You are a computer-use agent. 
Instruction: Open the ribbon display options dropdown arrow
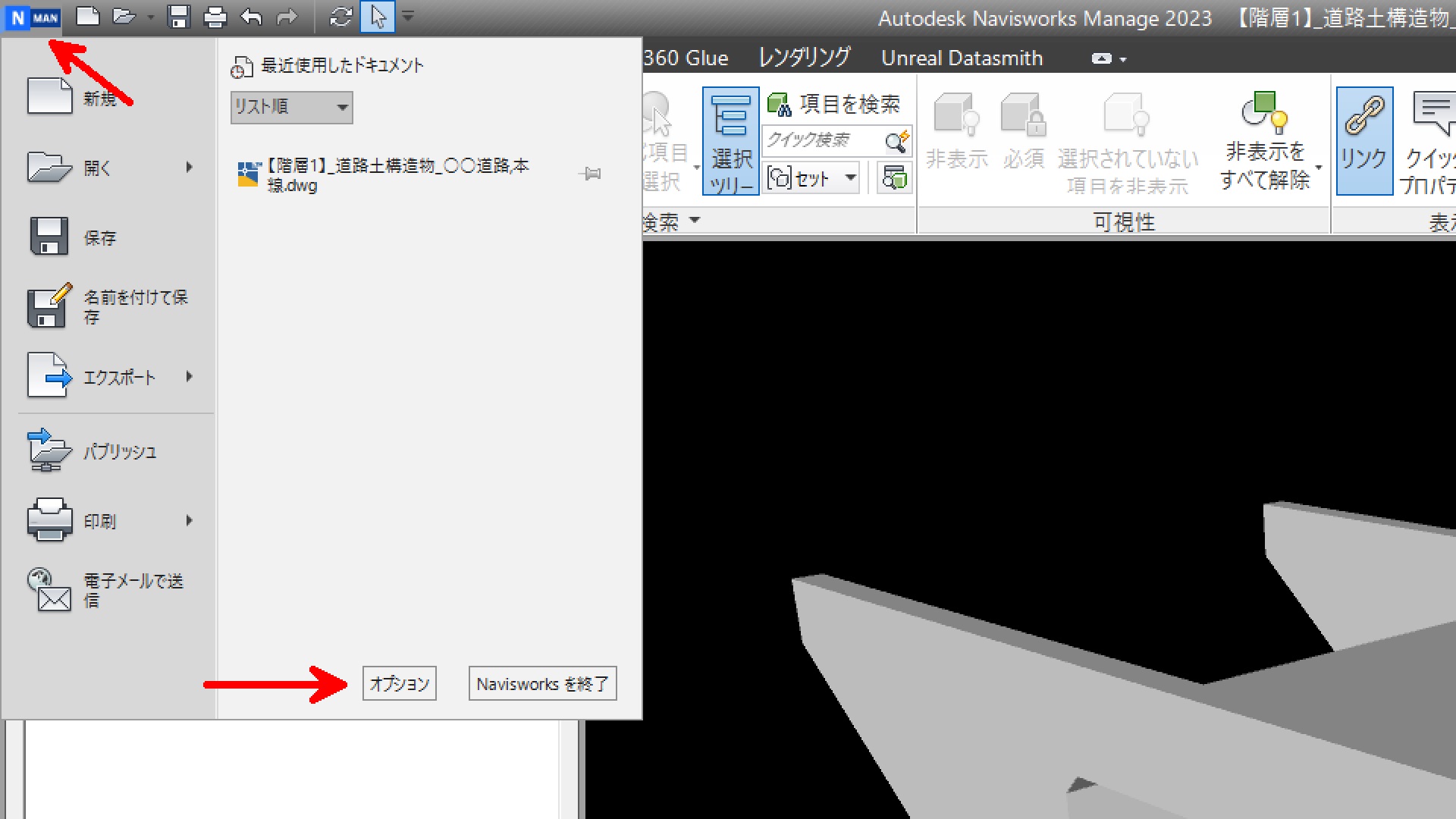click(1123, 59)
